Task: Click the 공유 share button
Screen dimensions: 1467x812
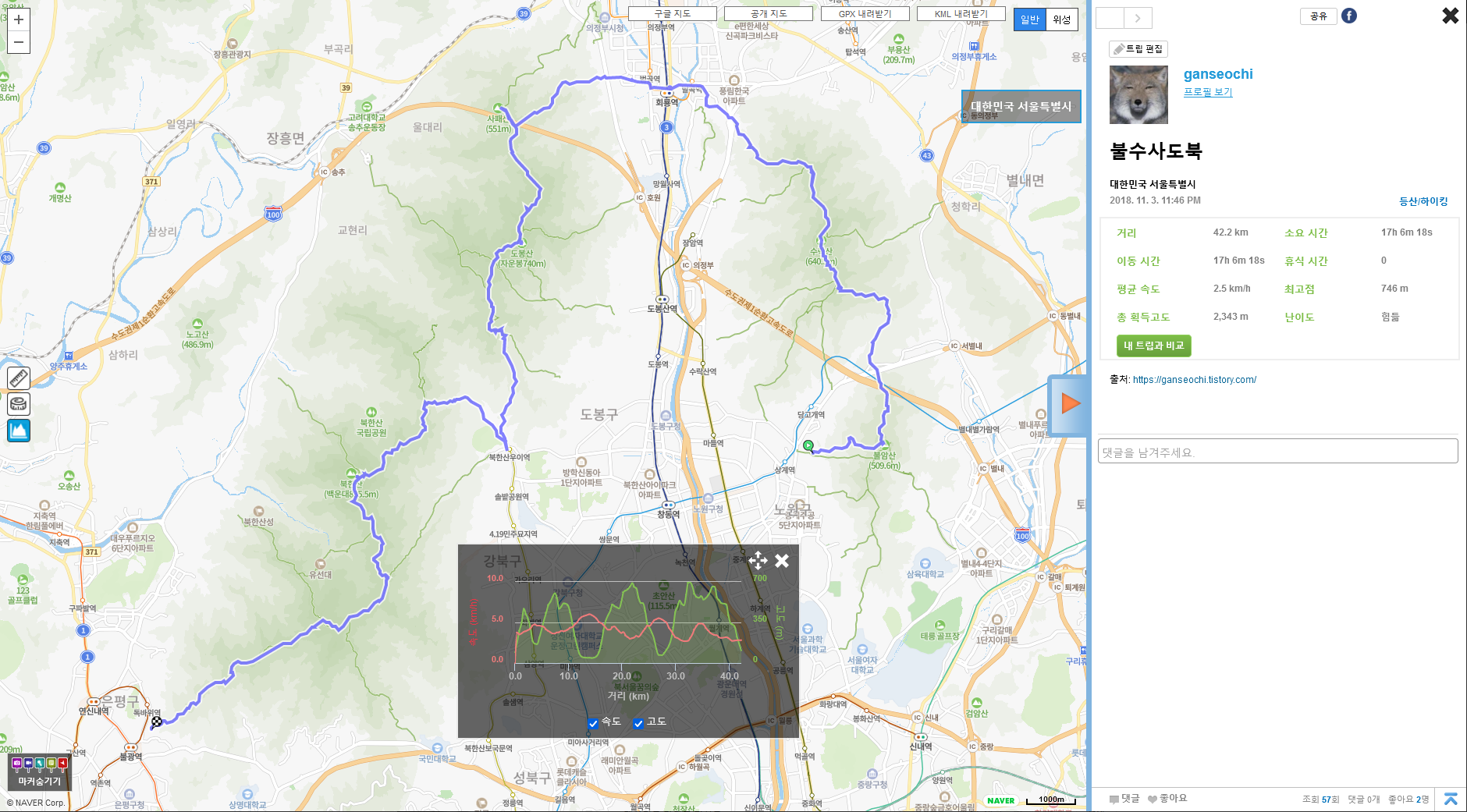Action: (x=1318, y=16)
